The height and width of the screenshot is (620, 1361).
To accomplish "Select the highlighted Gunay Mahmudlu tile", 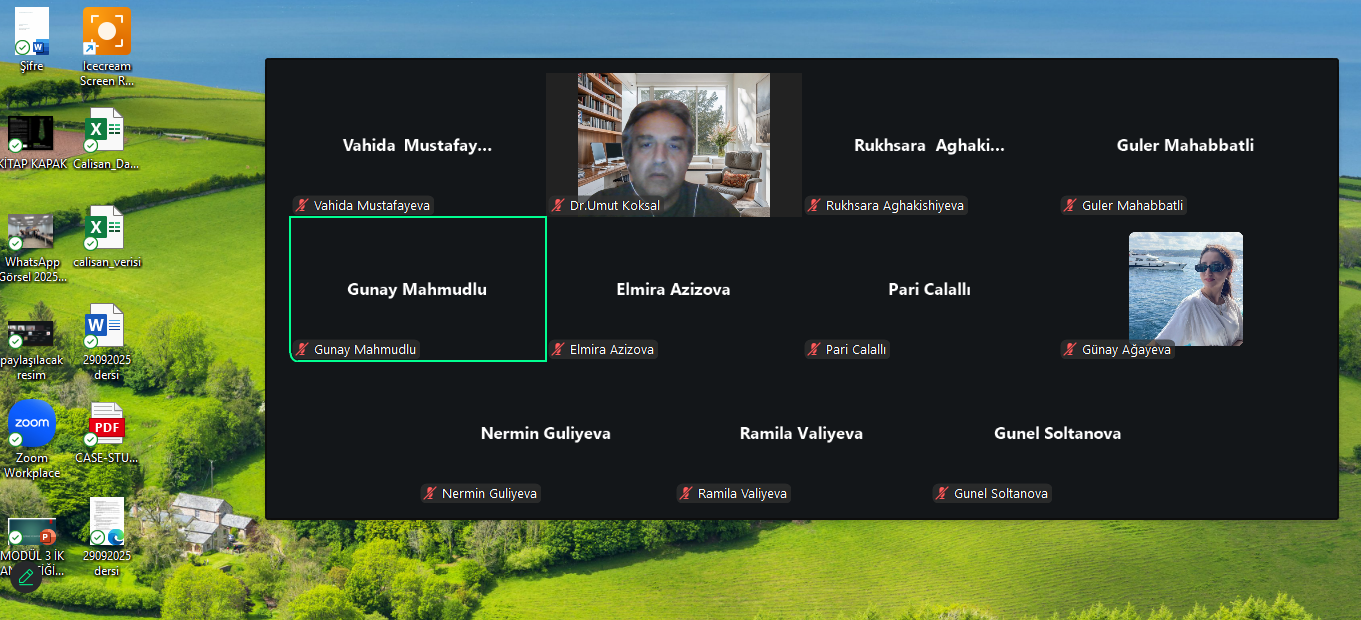I will 418,289.
